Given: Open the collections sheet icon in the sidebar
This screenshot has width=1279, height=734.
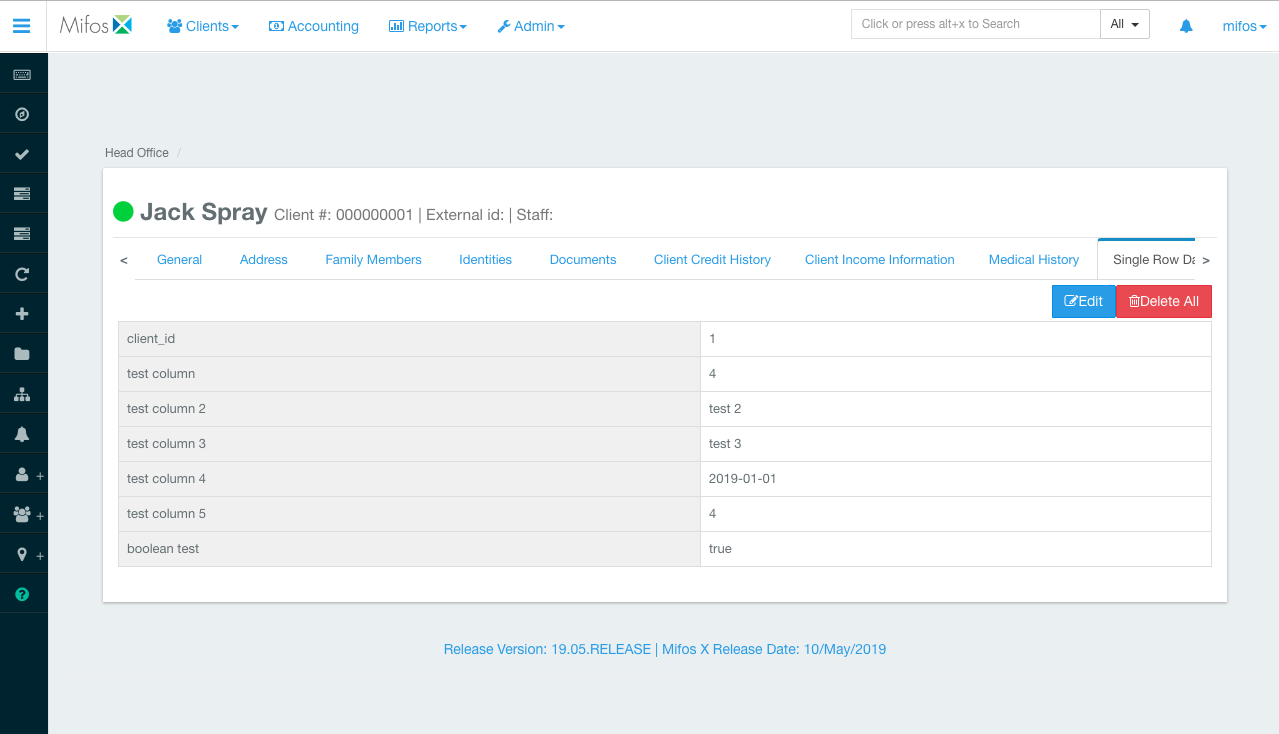Looking at the screenshot, I should pyautogui.click(x=22, y=193).
